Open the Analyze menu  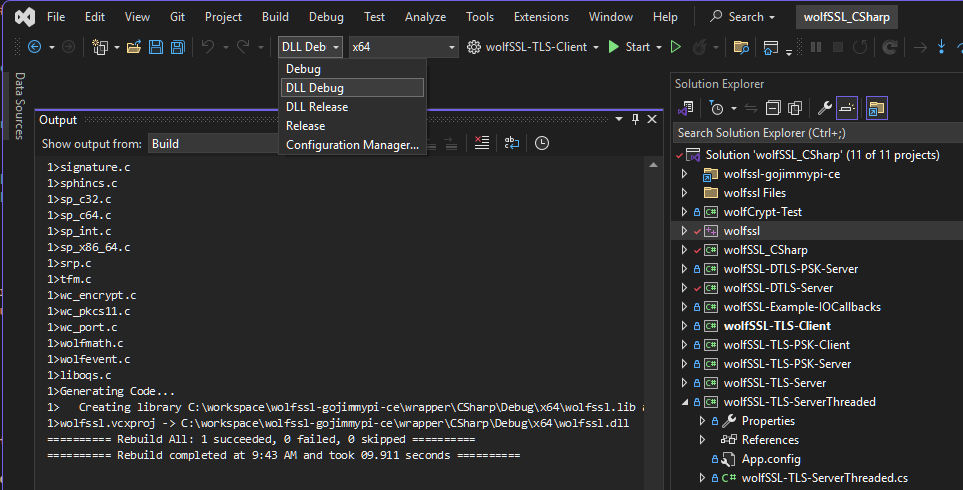click(x=425, y=17)
